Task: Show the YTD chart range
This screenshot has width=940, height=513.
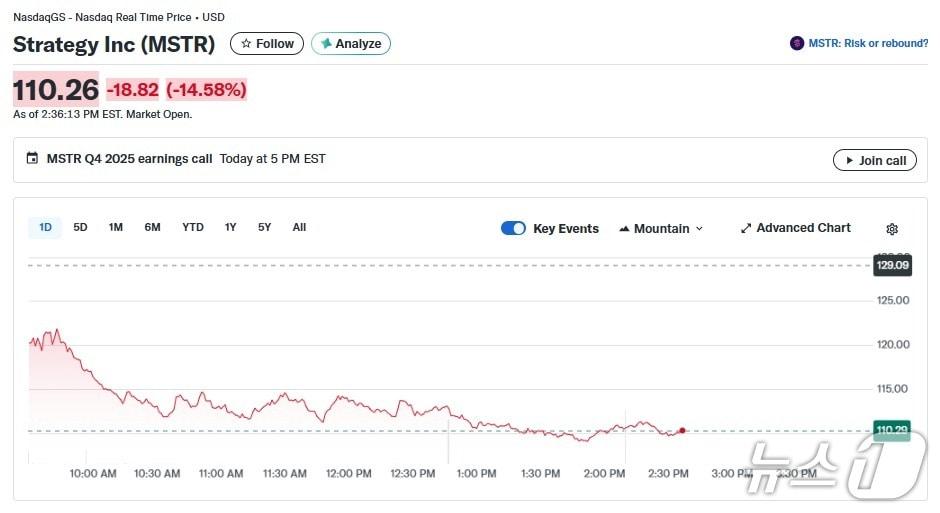Action: [193, 228]
